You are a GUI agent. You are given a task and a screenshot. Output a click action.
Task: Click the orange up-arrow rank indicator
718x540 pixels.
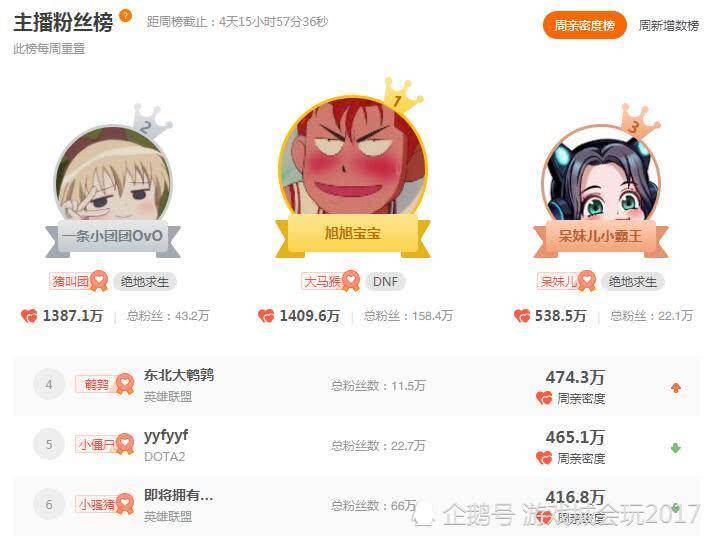pos(675,388)
